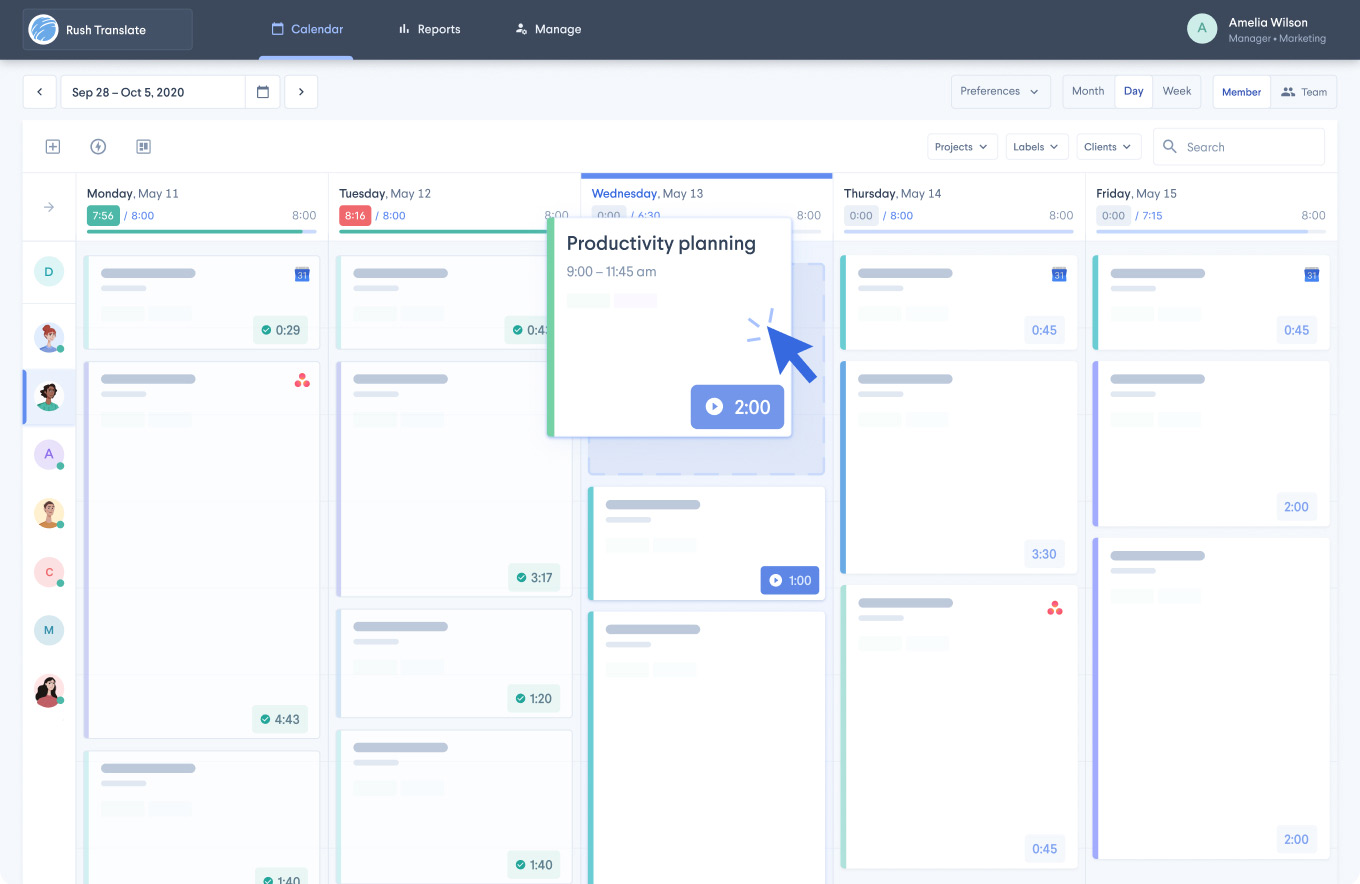Click the search magnifier icon

1169,146
